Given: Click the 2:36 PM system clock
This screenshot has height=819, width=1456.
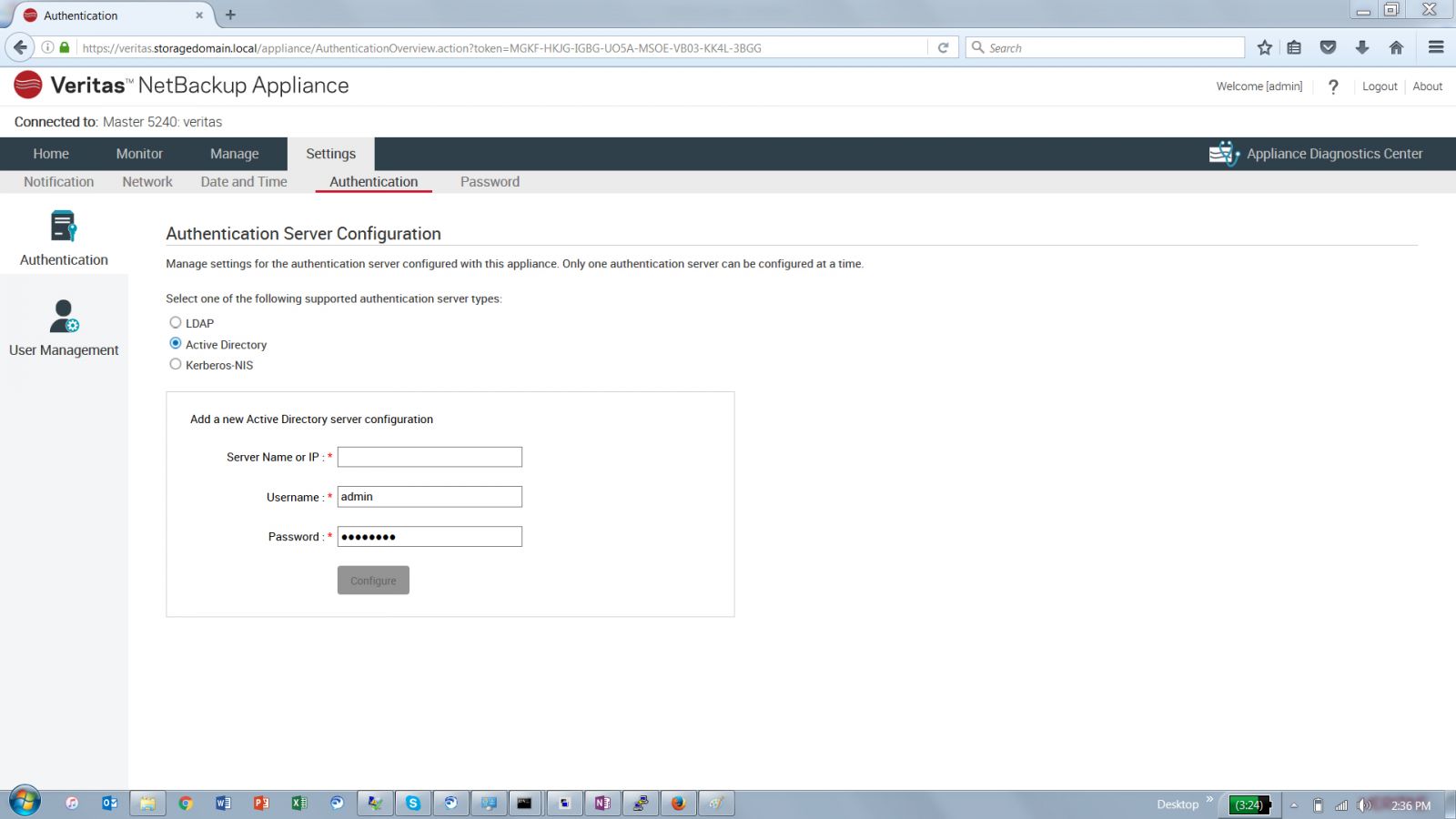Looking at the screenshot, I should 1410,805.
